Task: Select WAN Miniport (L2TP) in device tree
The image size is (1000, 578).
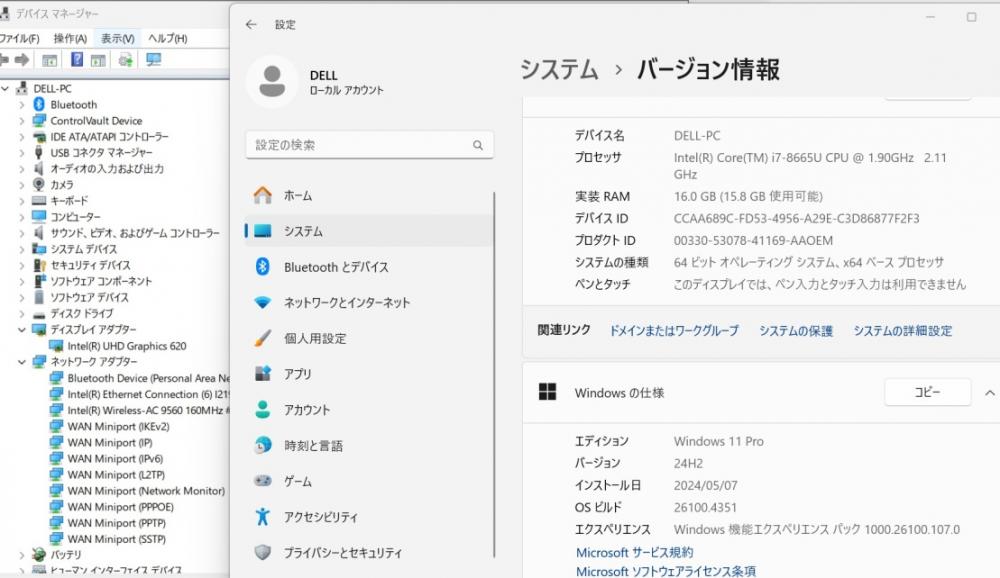Action: [116, 475]
